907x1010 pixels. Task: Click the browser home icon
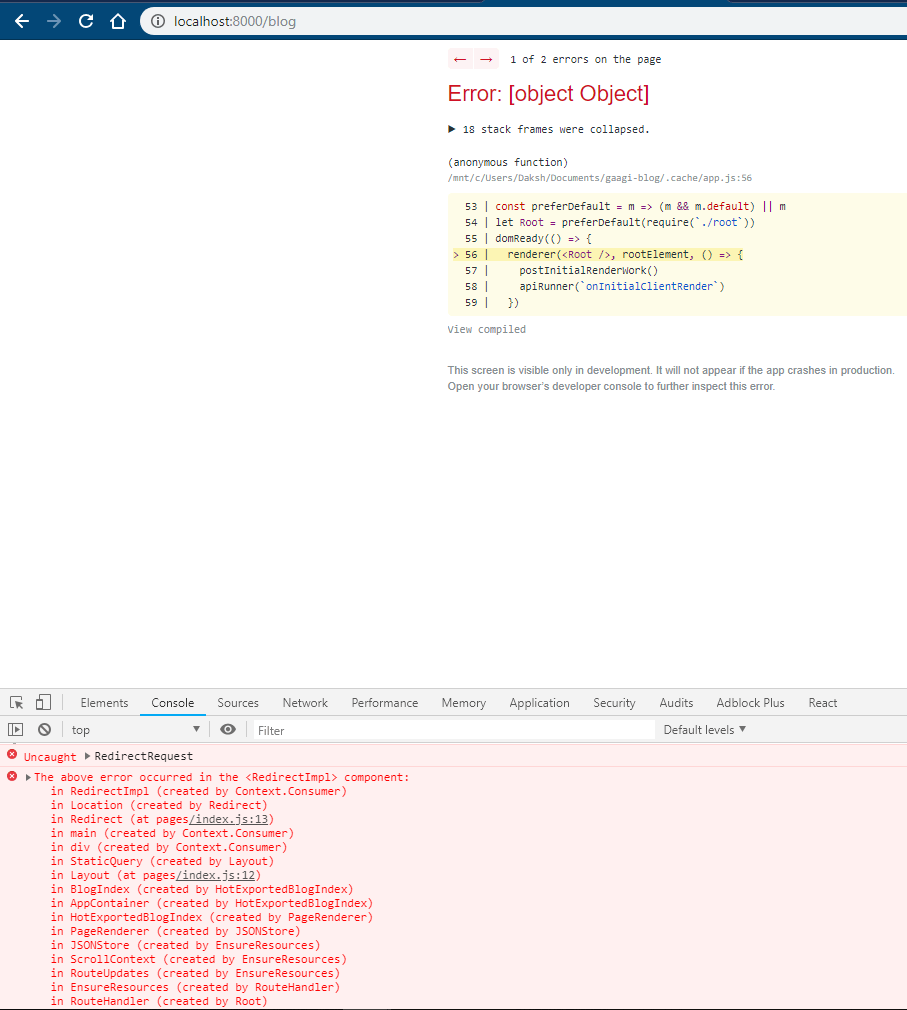117,20
